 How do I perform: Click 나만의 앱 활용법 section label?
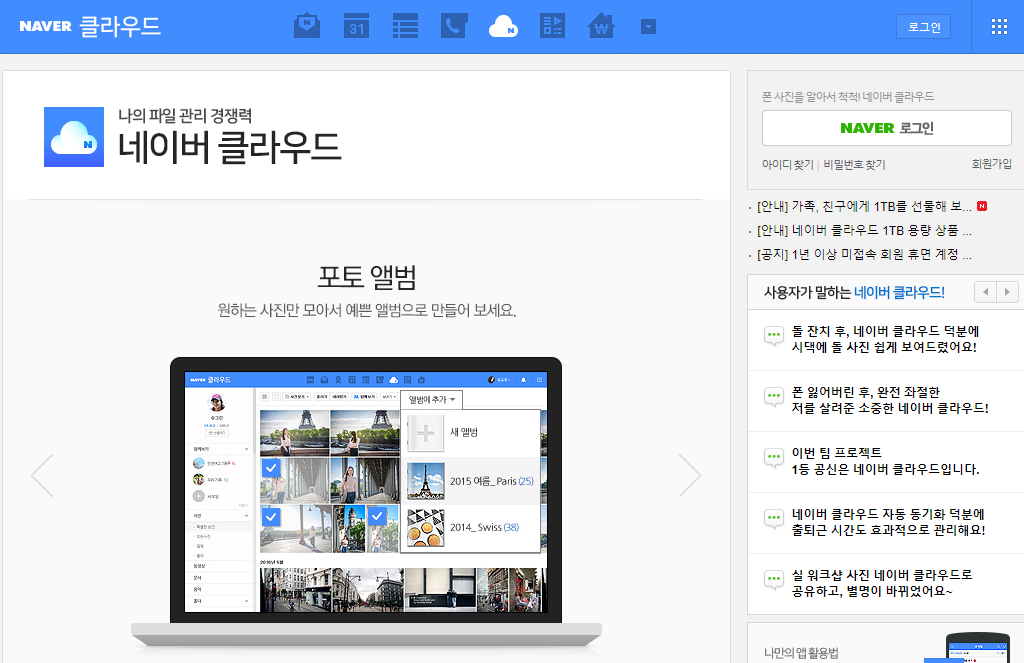pos(801,653)
